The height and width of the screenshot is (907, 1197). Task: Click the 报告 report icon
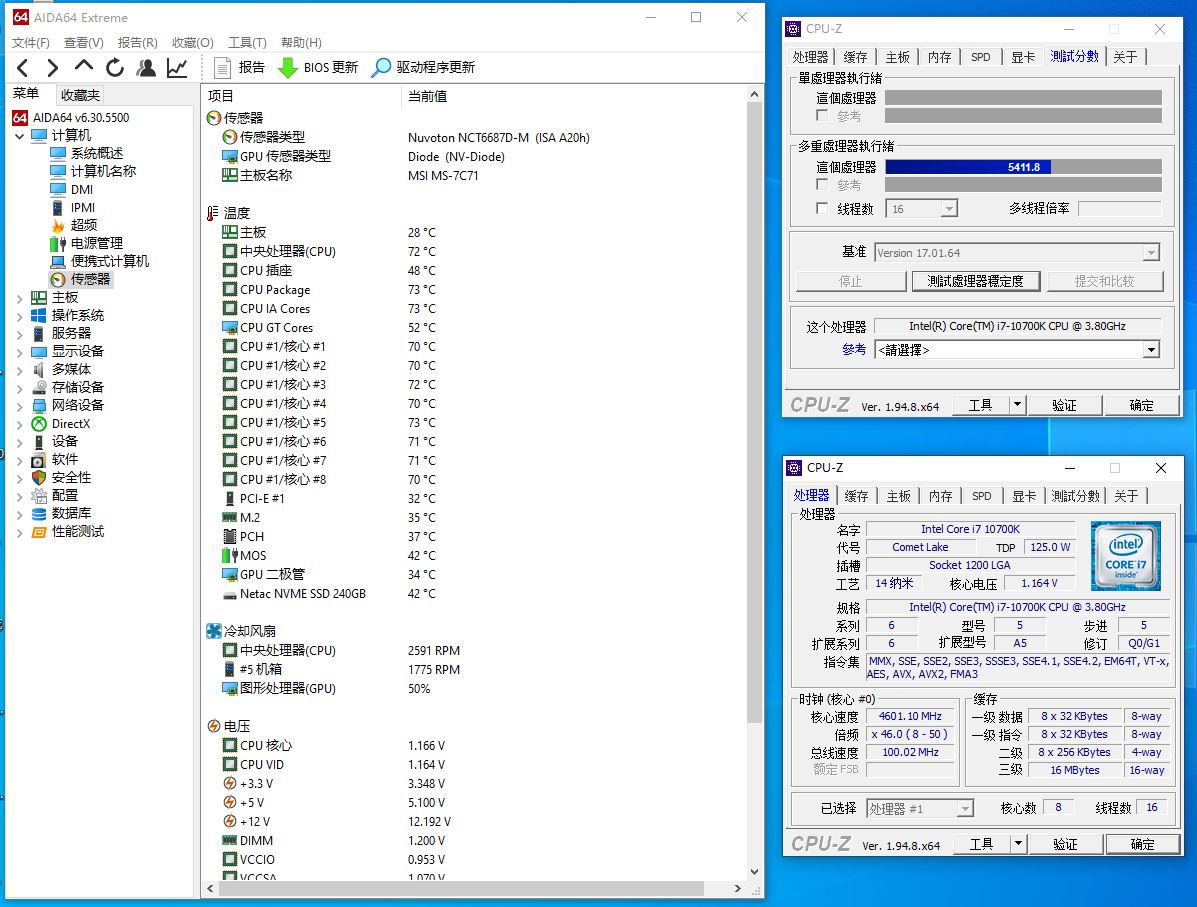(223, 68)
